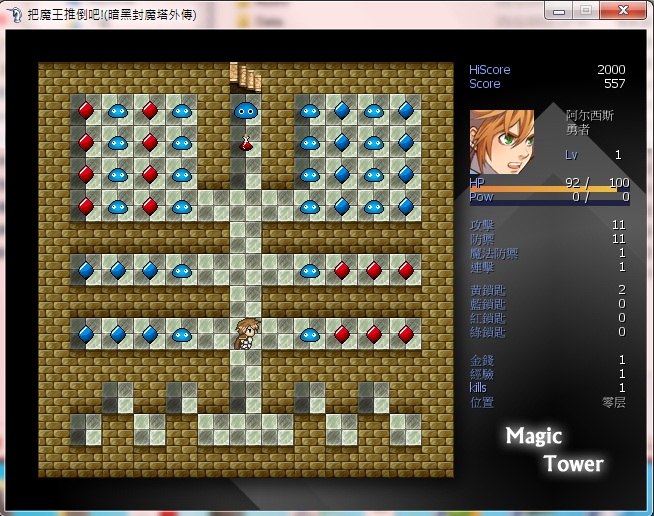Click the 防禦 defense stat label
This screenshot has height=516, width=654.
click(482, 239)
